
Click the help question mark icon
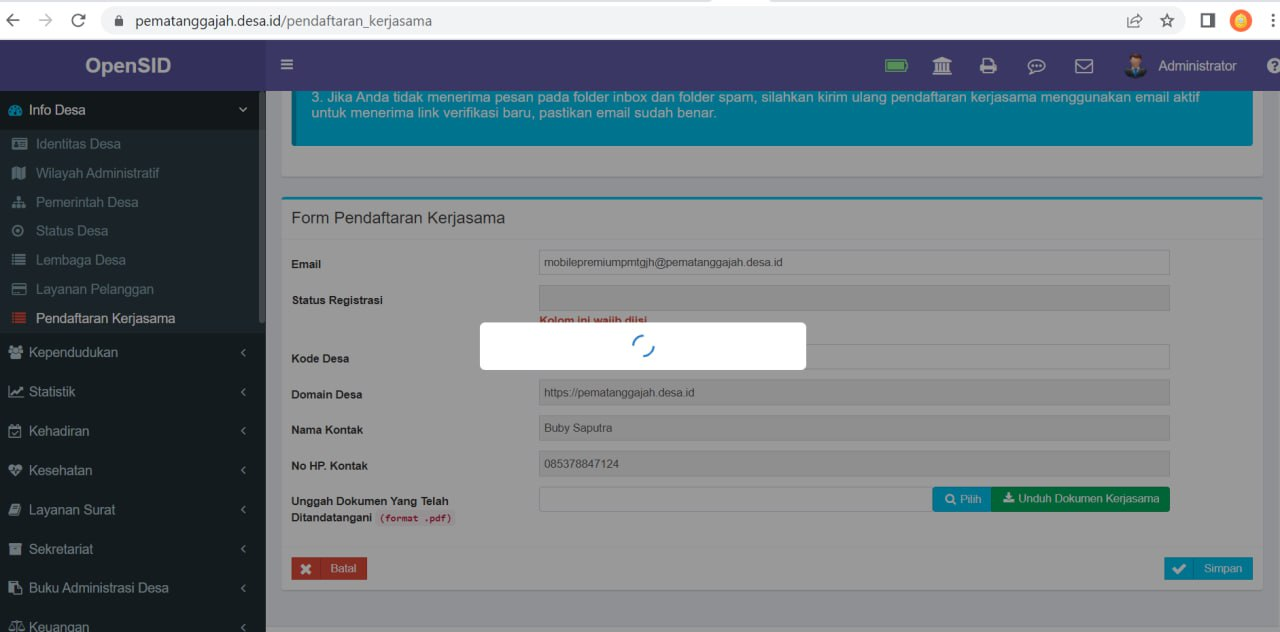(1272, 66)
